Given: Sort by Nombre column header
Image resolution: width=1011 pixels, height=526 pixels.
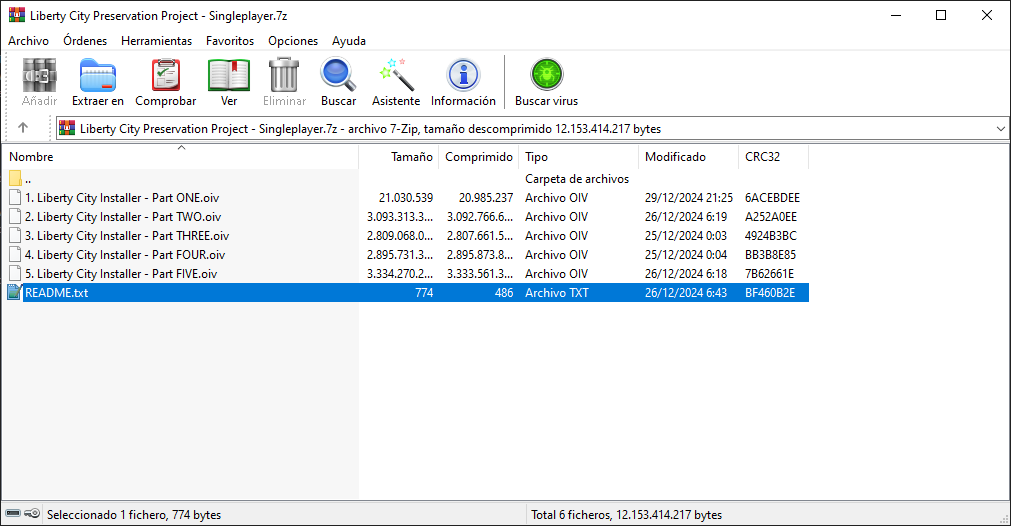Looking at the screenshot, I should (181, 157).
